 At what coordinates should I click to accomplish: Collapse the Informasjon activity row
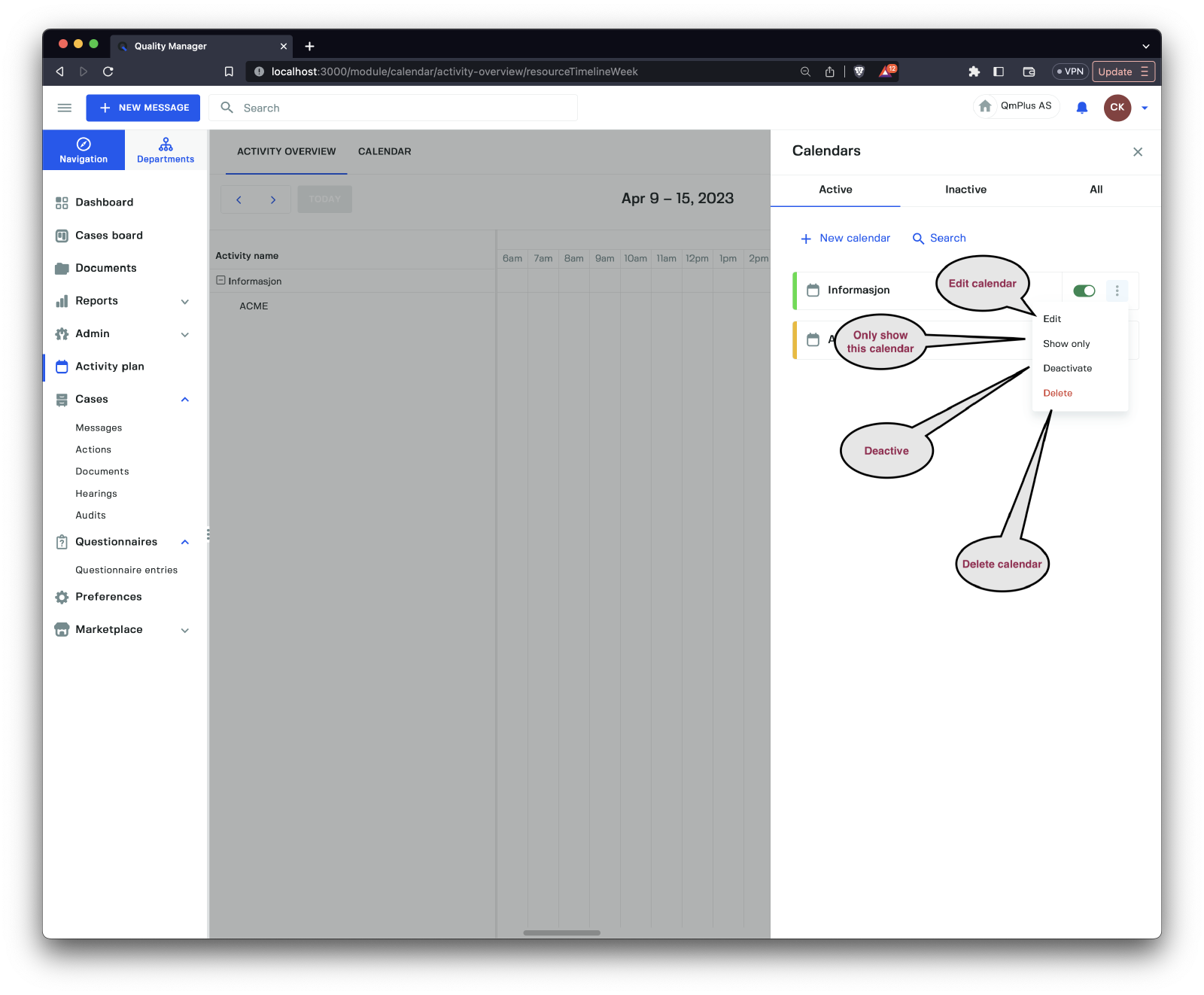click(220, 281)
